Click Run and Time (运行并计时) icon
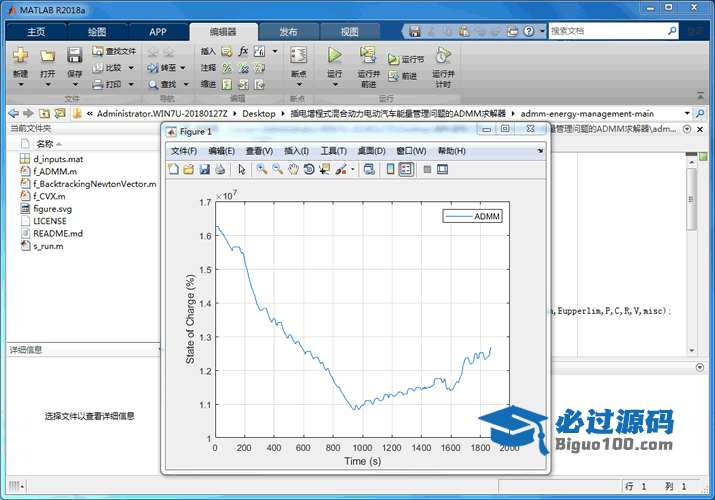715x500 pixels. click(x=443, y=55)
